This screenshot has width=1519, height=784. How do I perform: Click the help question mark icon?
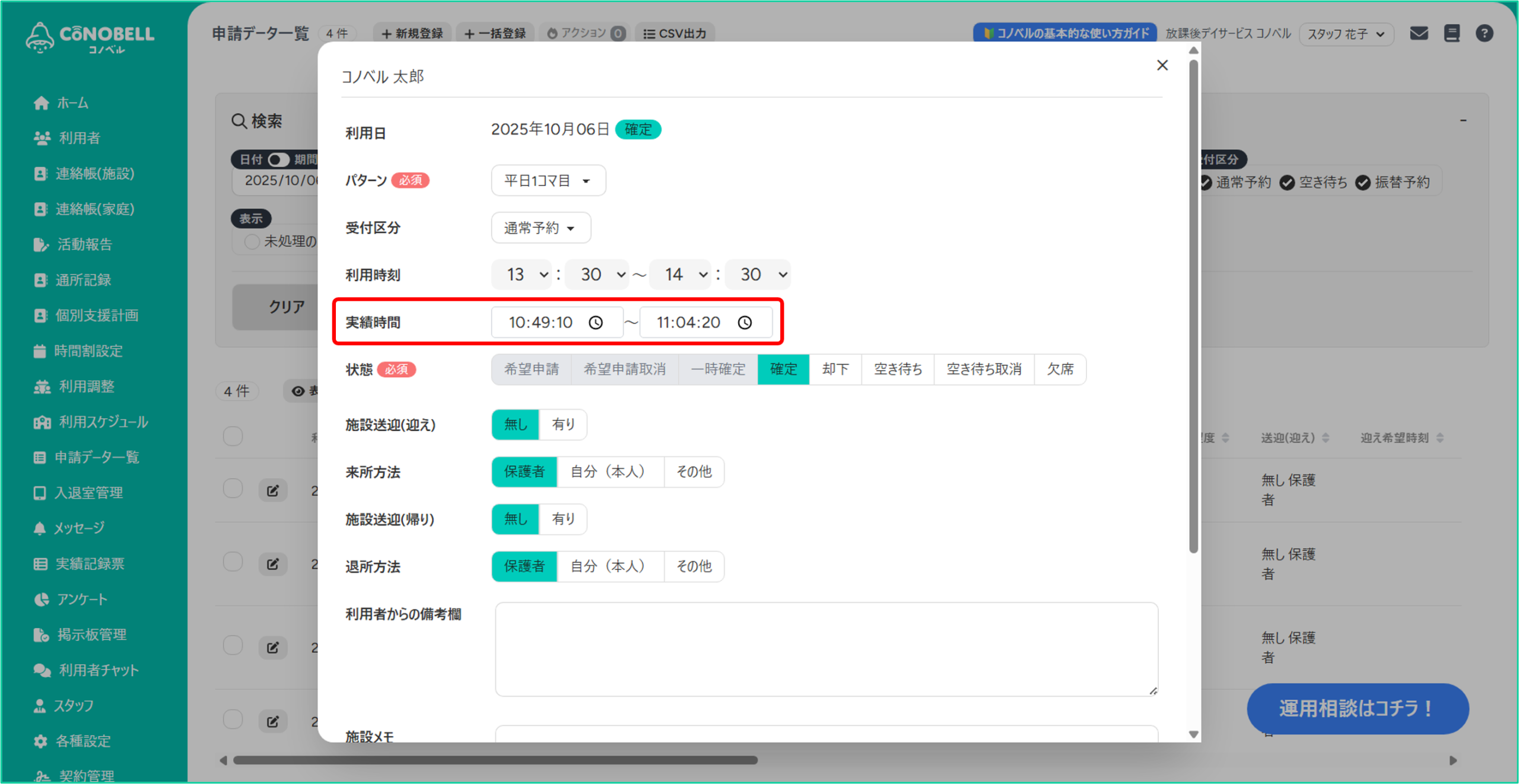click(1484, 34)
